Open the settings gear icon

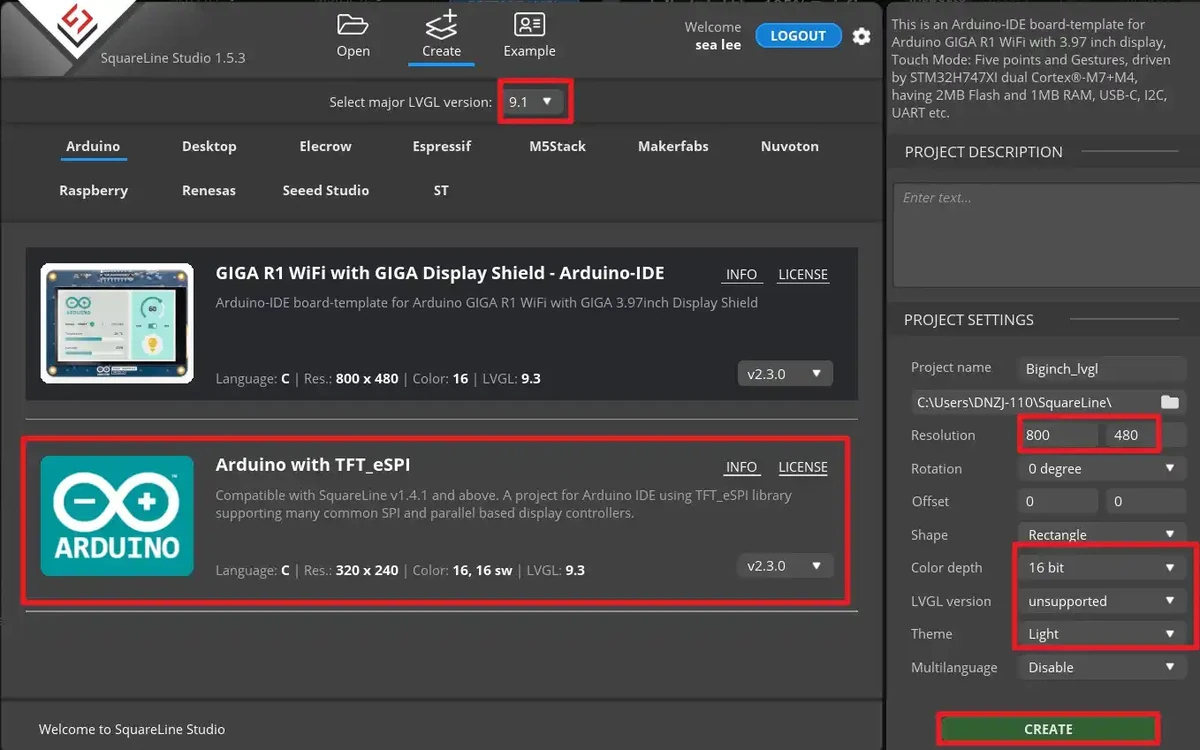[x=861, y=36]
